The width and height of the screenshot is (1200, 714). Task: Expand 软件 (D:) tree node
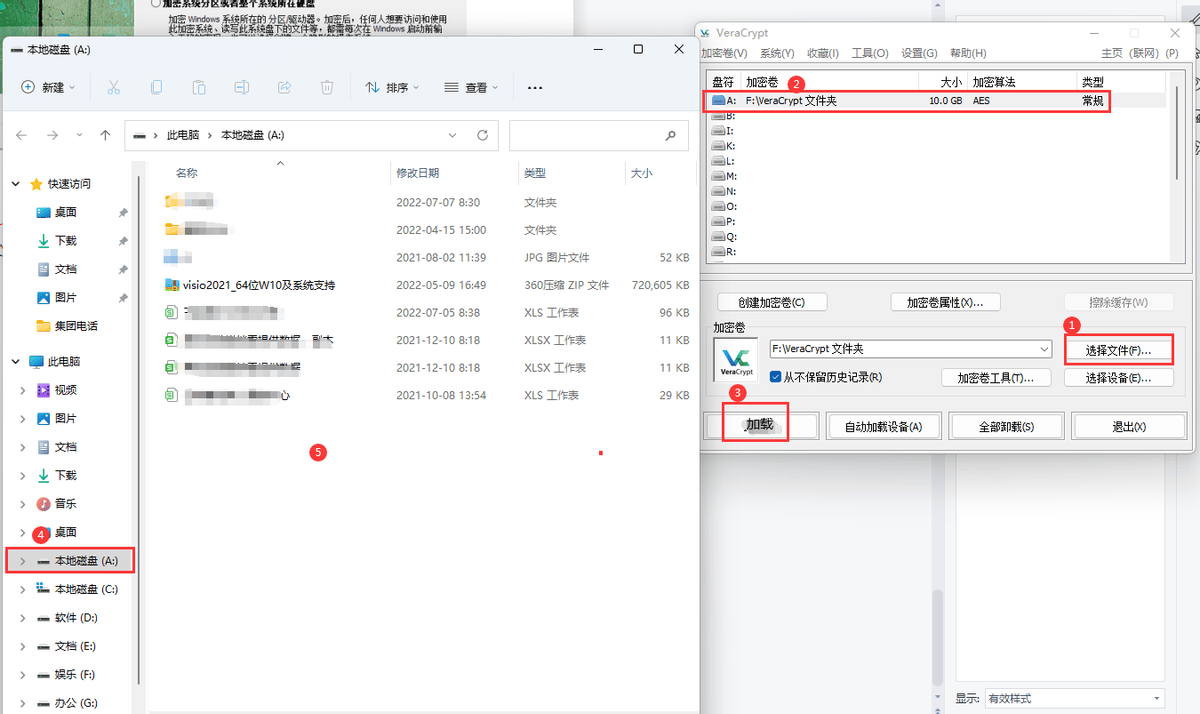point(23,618)
